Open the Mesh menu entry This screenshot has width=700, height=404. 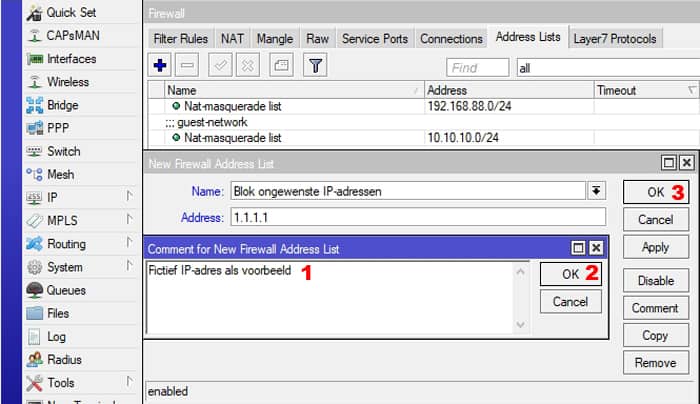(x=50, y=175)
